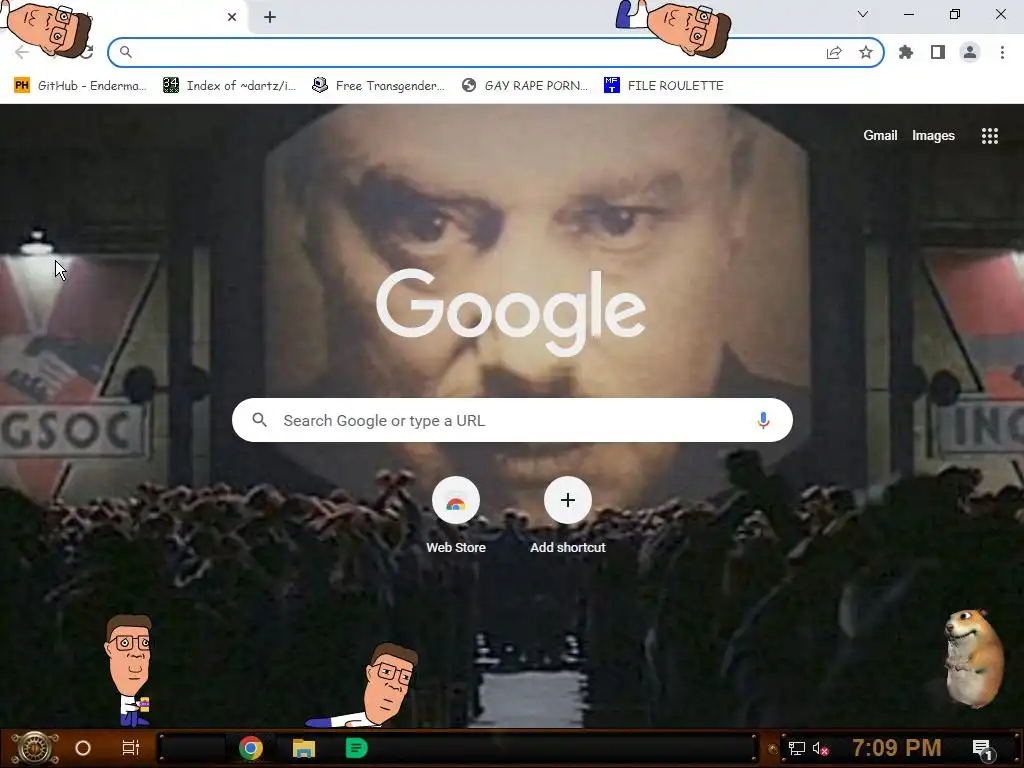Open Task View on the taskbar
The height and width of the screenshot is (768, 1024).
pyautogui.click(x=131, y=748)
